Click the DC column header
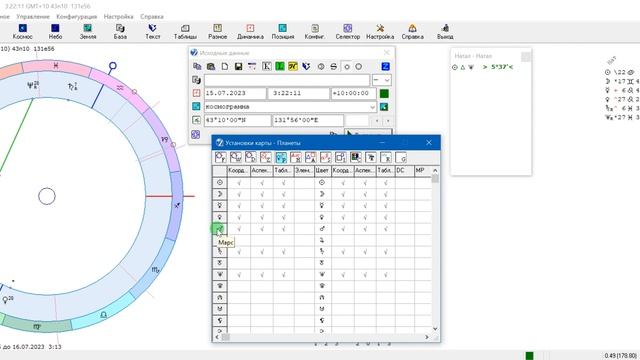This screenshot has width=640, height=360. 404,171
